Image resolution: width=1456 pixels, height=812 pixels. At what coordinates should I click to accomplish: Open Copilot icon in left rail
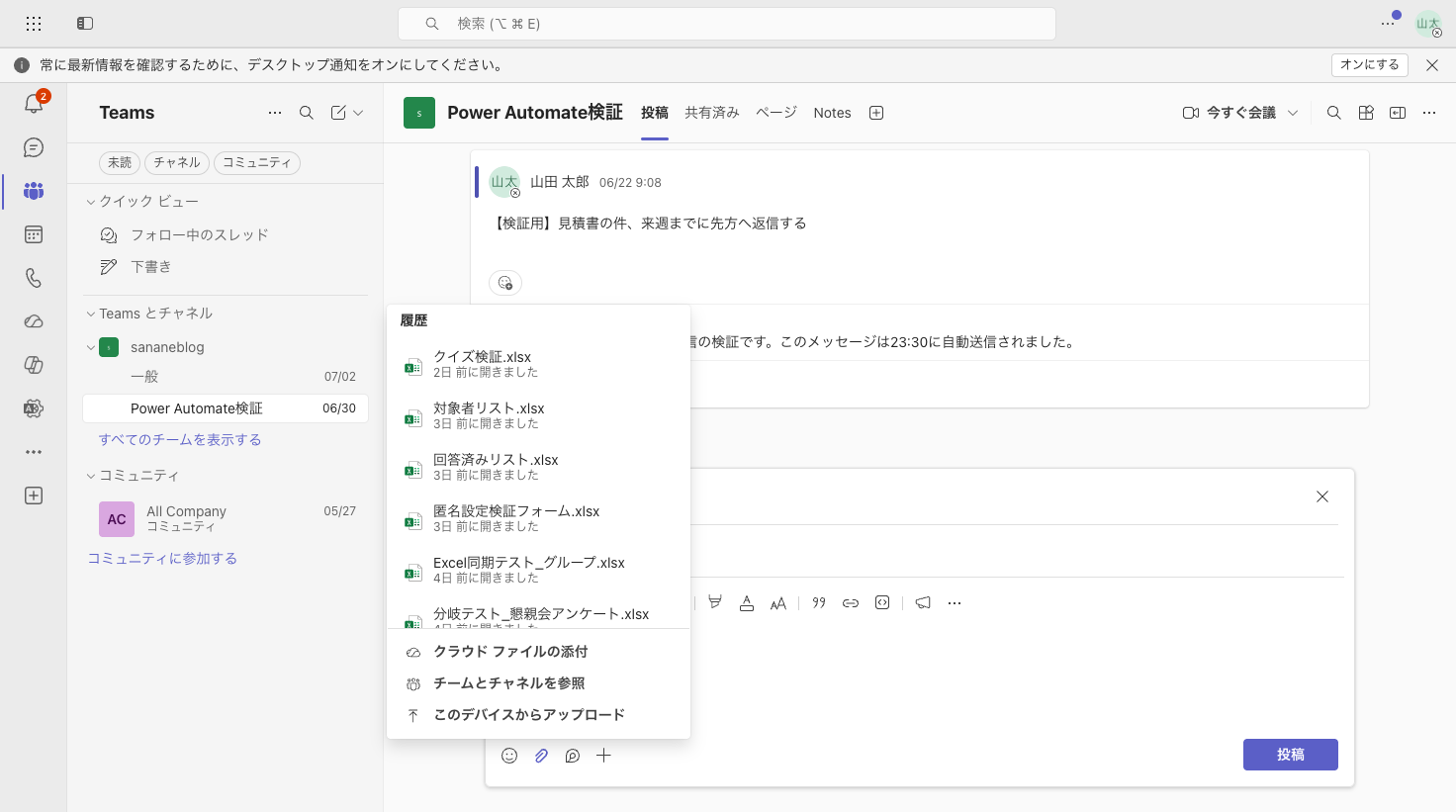[x=34, y=365]
